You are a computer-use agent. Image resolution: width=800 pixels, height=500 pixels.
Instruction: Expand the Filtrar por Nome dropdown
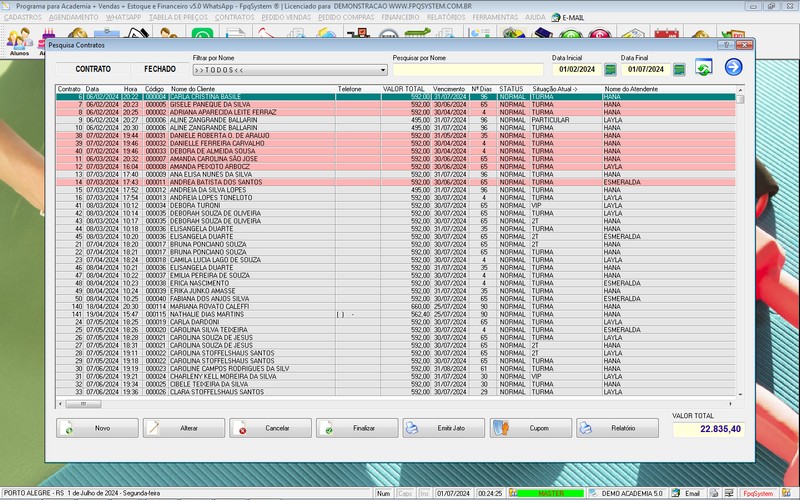[x=383, y=70]
